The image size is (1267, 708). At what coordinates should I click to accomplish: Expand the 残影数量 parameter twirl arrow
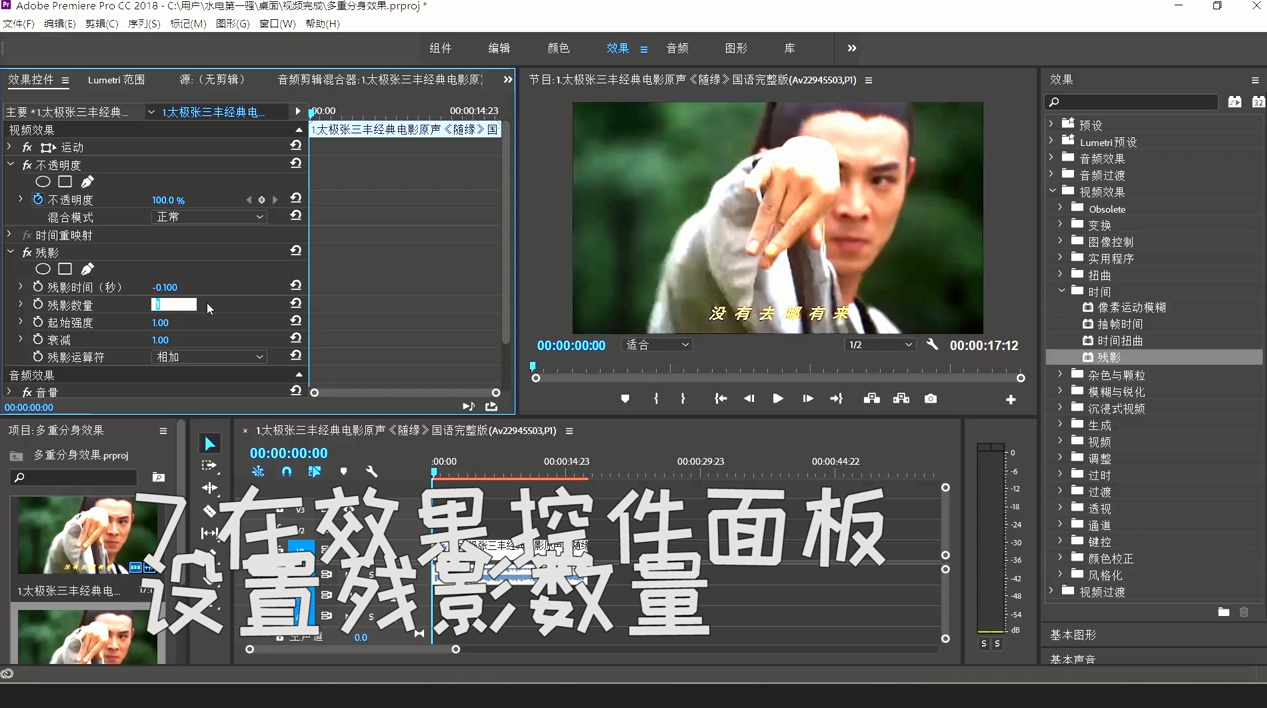coord(20,304)
